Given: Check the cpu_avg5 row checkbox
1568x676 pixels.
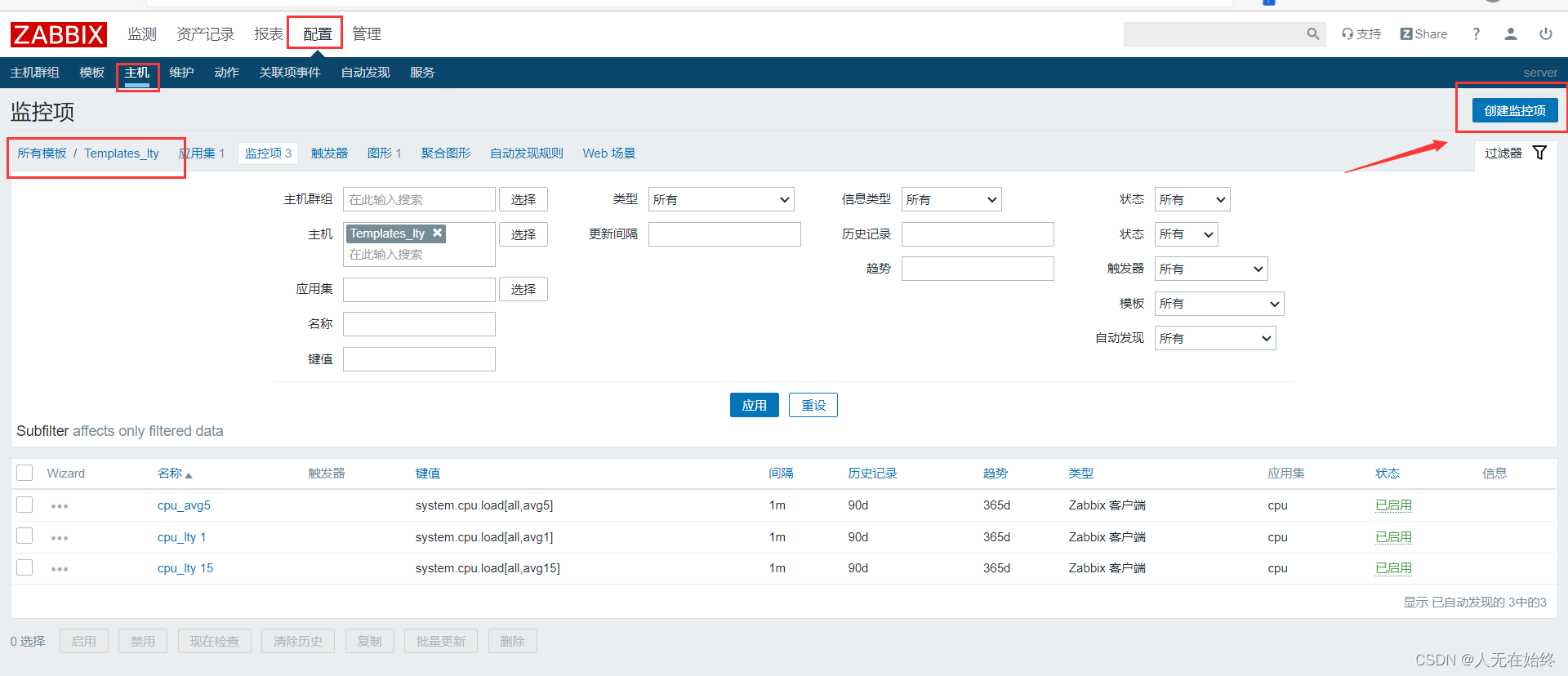Looking at the screenshot, I should [24, 505].
